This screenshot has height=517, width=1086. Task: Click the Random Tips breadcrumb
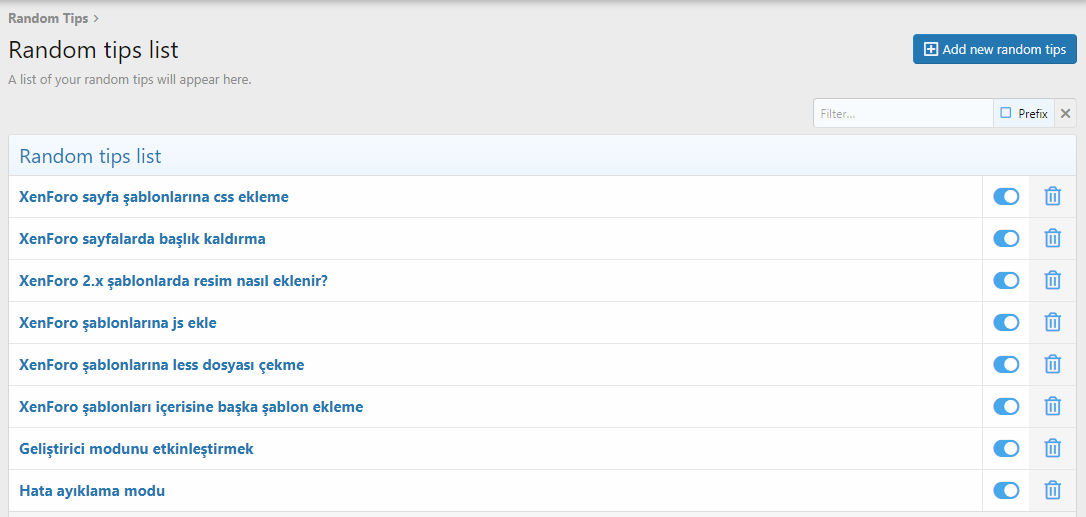[x=48, y=18]
